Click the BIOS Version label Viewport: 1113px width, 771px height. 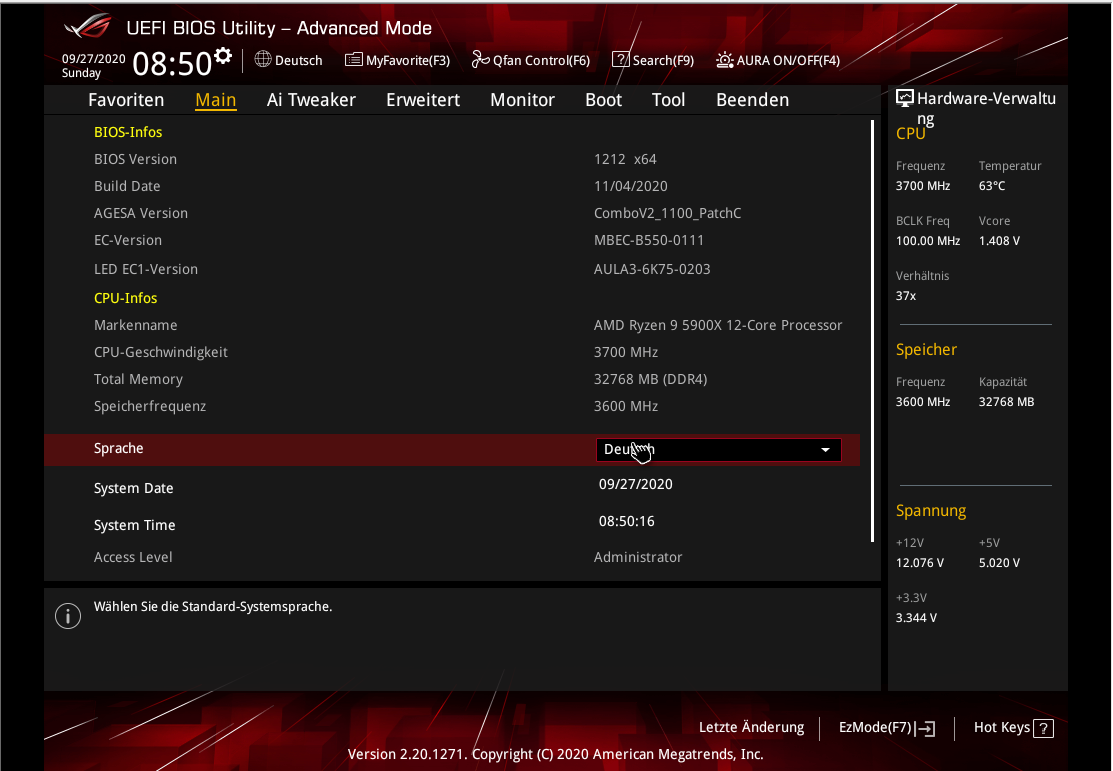[136, 159]
